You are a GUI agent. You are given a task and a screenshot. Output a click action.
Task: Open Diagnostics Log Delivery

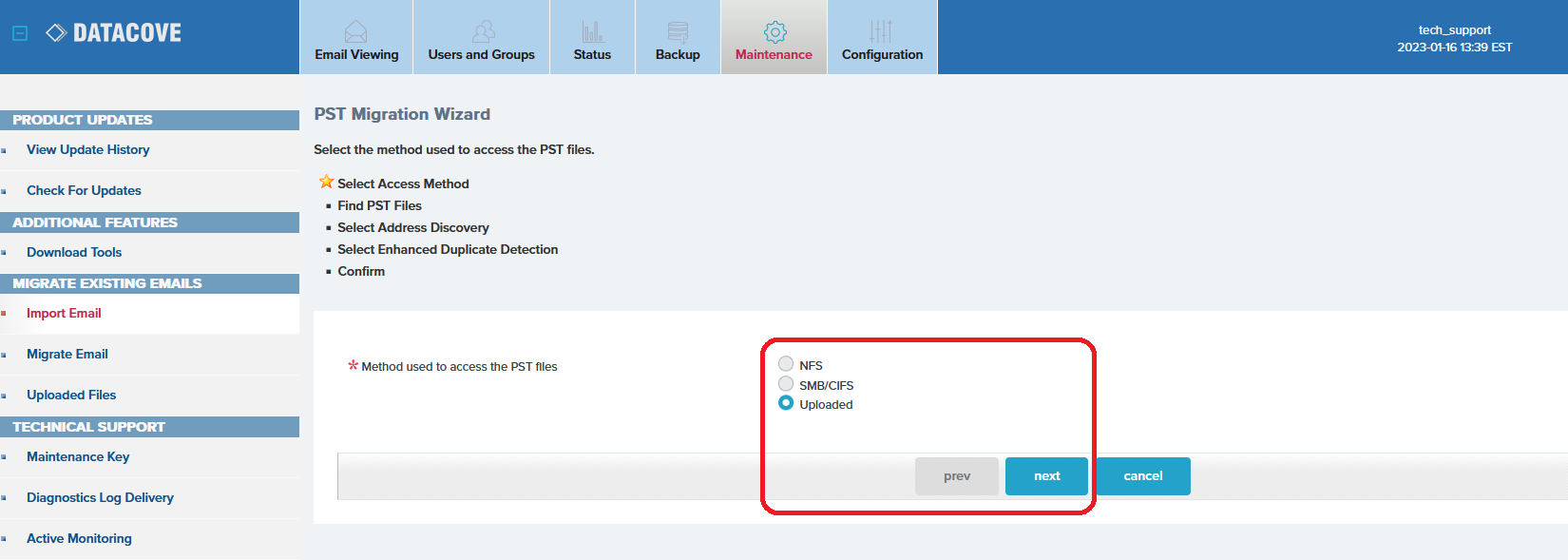point(100,497)
